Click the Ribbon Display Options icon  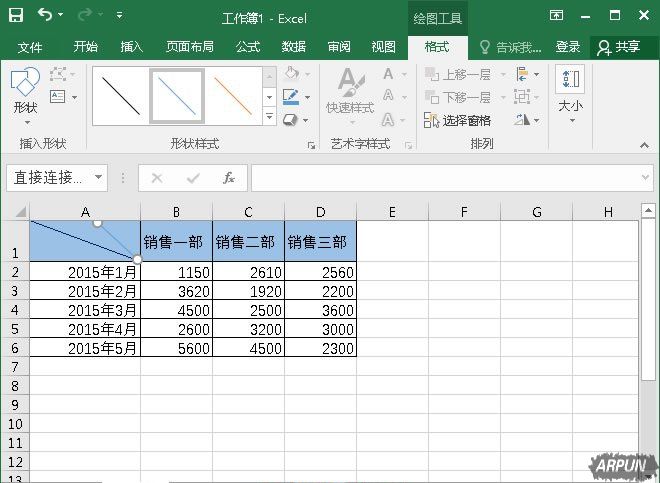556,16
